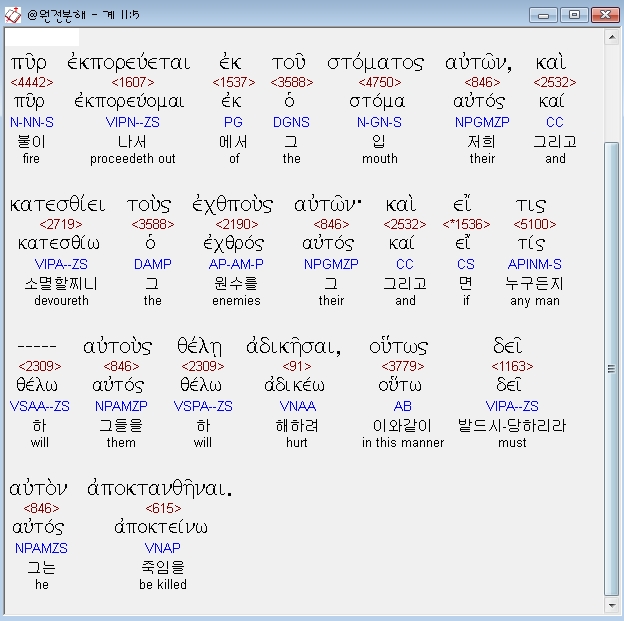Click parsing code CS

pyautogui.click(x=466, y=264)
